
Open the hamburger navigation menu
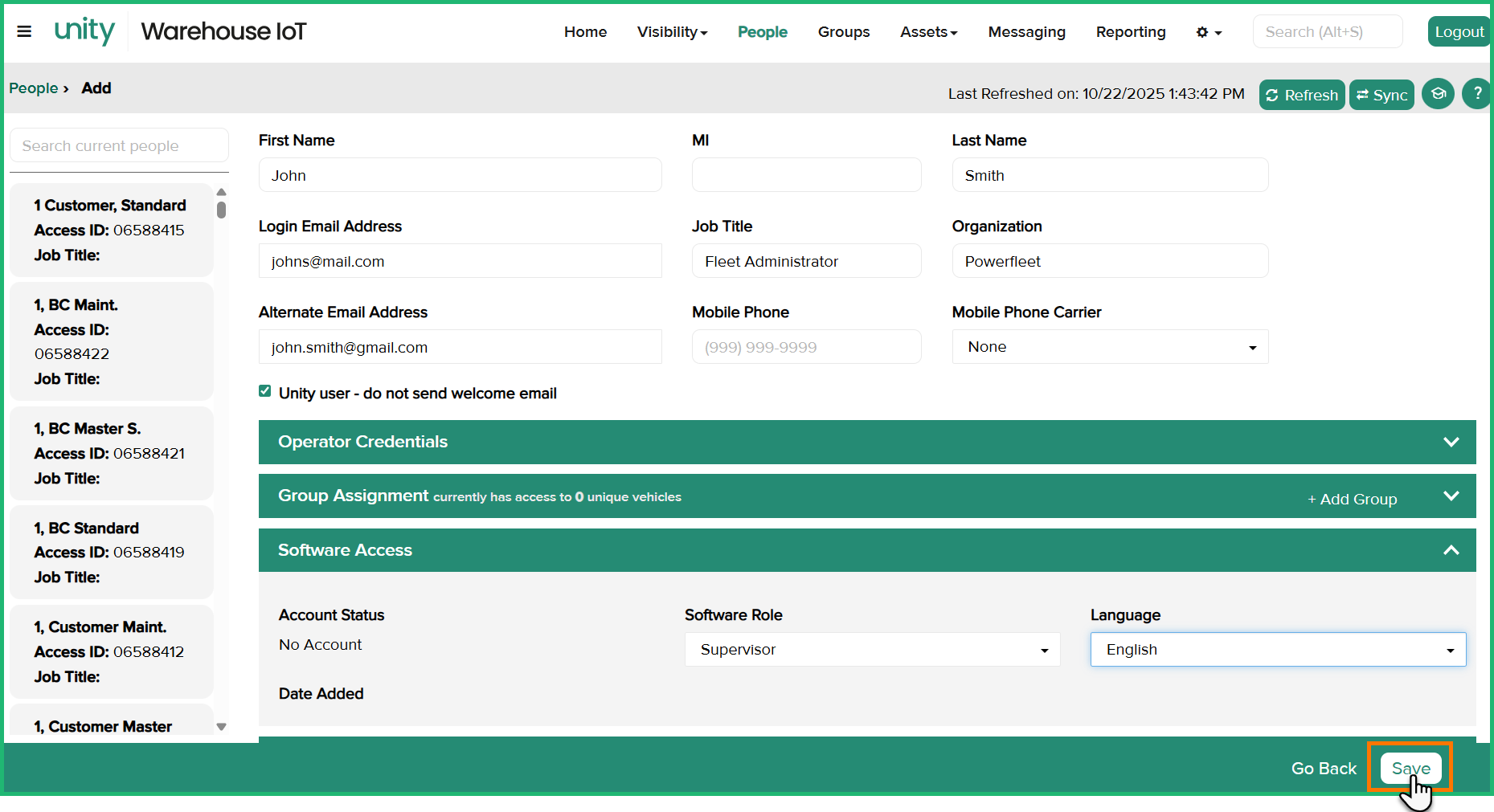pyautogui.click(x=24, y=31)
